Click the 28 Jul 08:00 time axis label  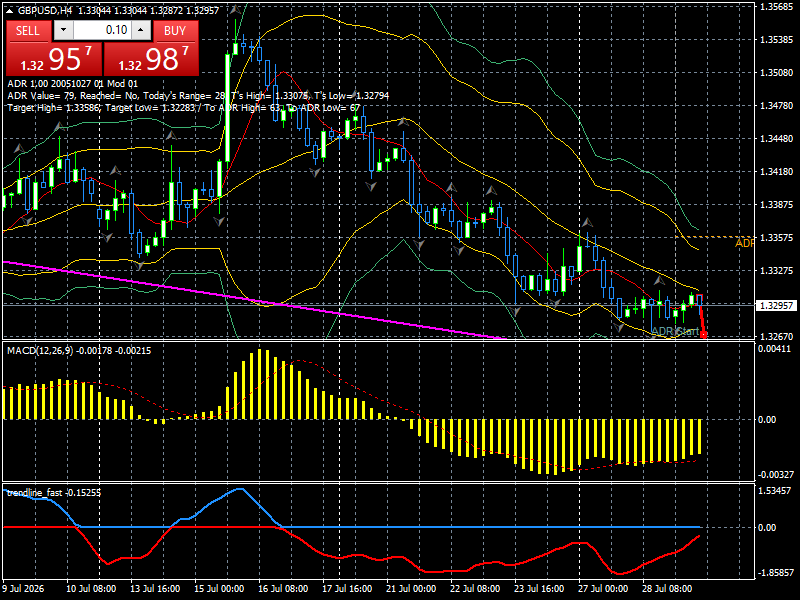pos(667,588)
